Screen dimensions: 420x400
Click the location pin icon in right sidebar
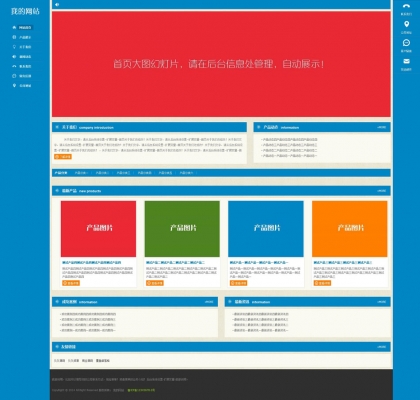[x=406, y=24]
